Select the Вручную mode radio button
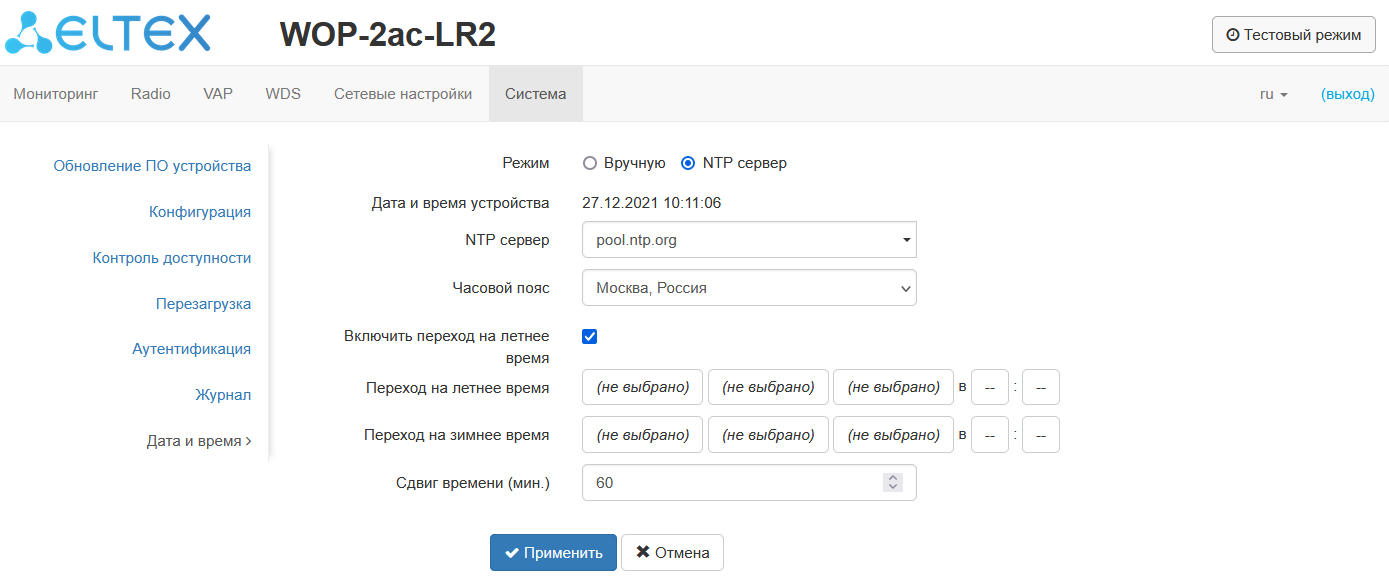 590,163
